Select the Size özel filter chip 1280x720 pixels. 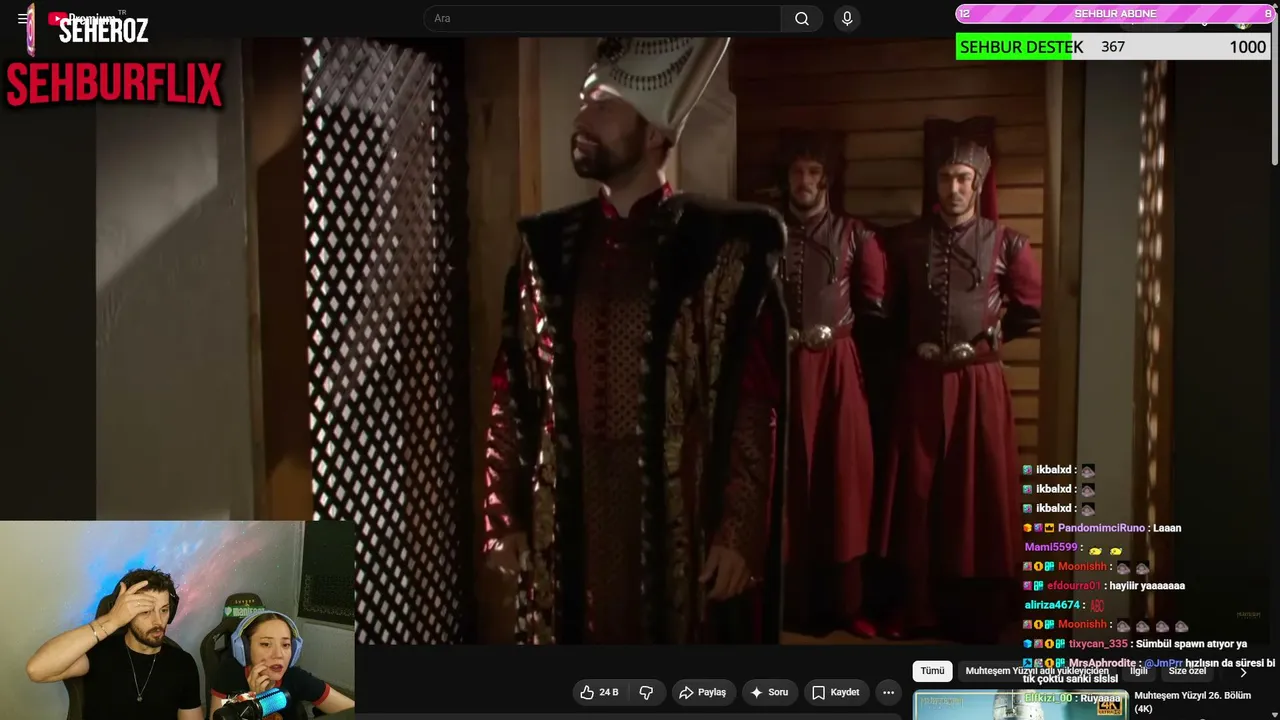pos(1187,671)
